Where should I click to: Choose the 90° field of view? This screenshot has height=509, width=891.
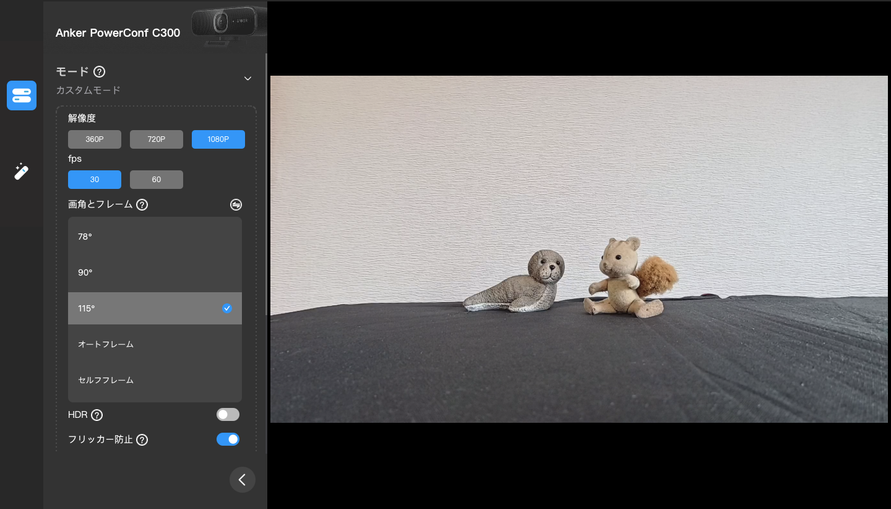coord(155,273)
